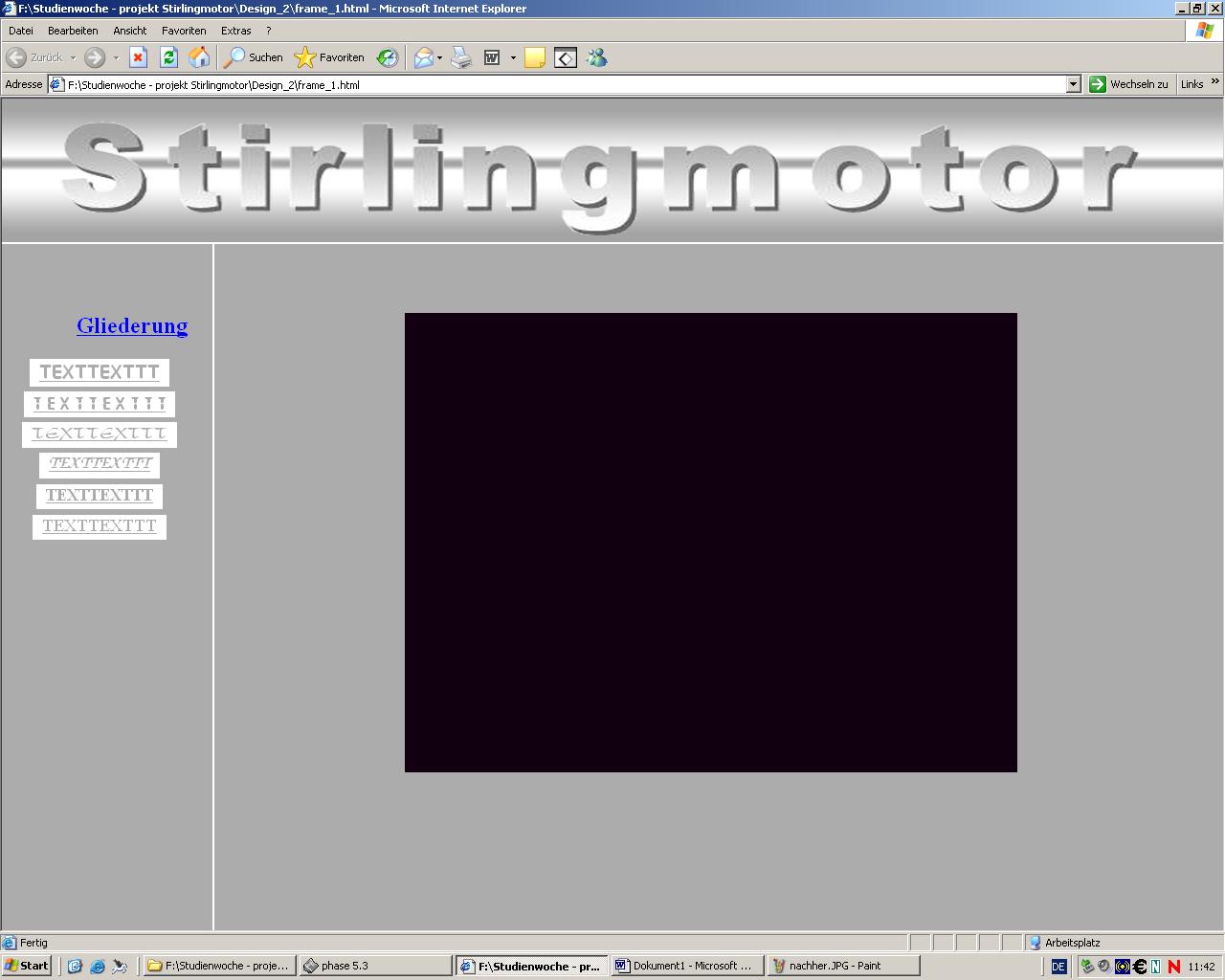
Task: Launch the Messenger icon in the toolbar
Action: pos(597,58)
